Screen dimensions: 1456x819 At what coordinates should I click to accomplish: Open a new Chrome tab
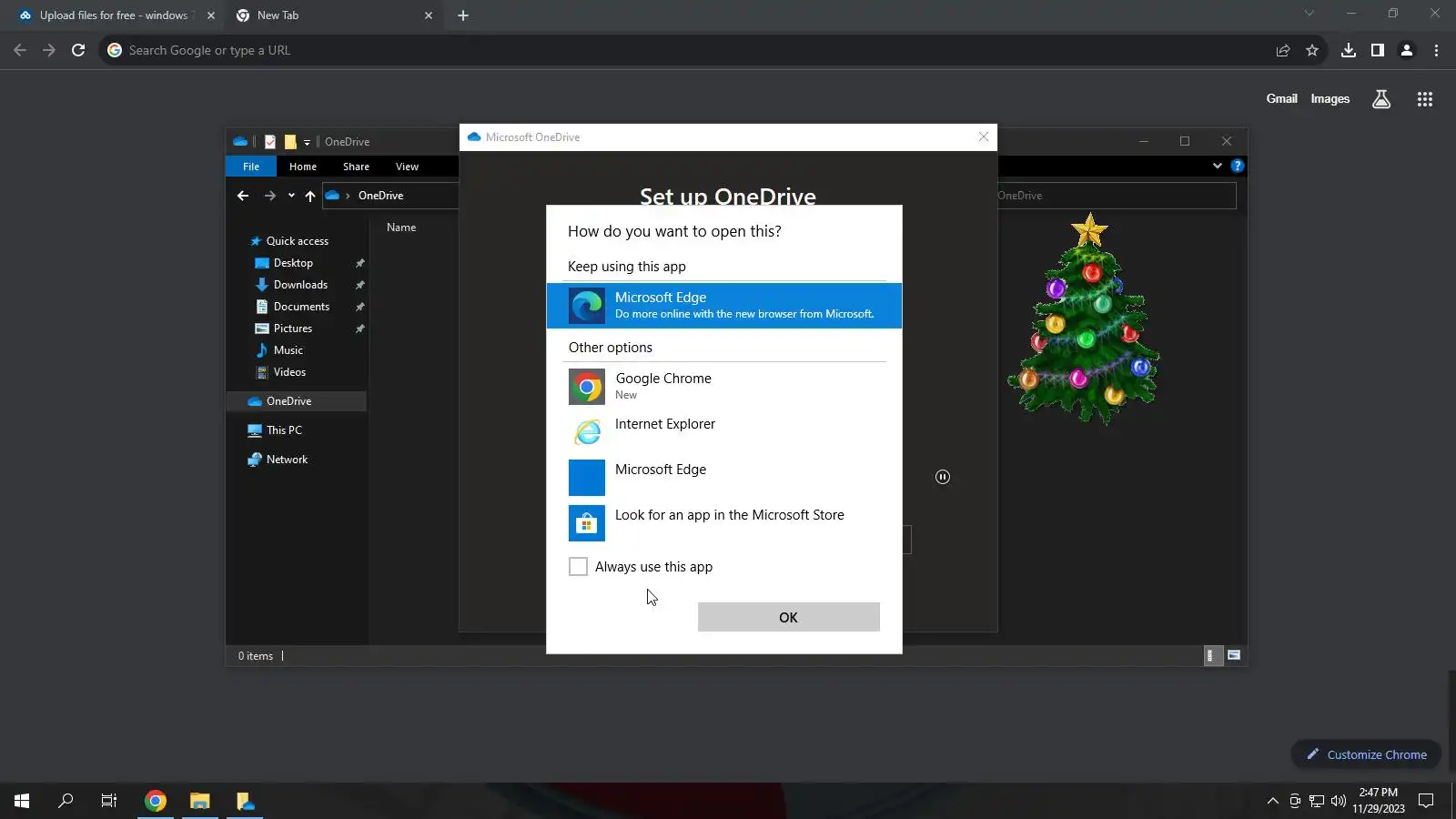463,15
